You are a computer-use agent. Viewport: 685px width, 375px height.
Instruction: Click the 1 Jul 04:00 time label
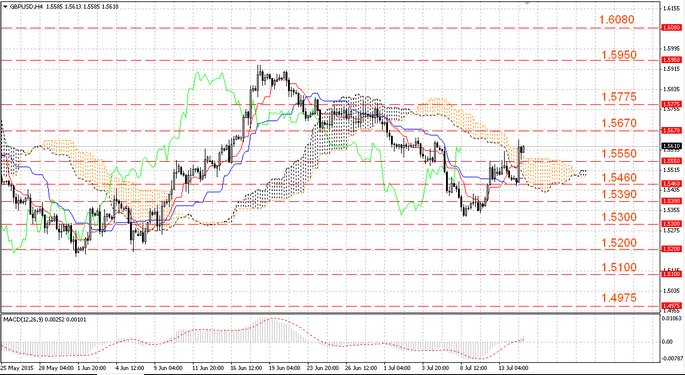(x=398, y=368)
